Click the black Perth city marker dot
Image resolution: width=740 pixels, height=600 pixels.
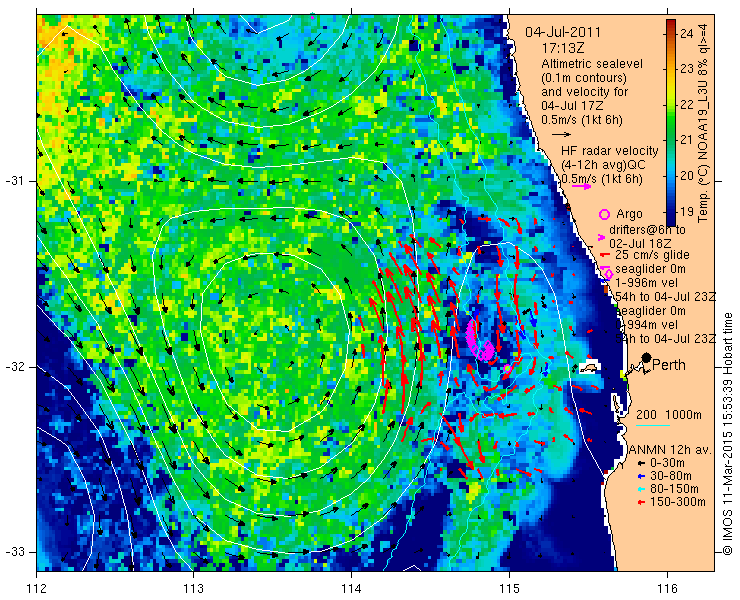pos(647,358)
